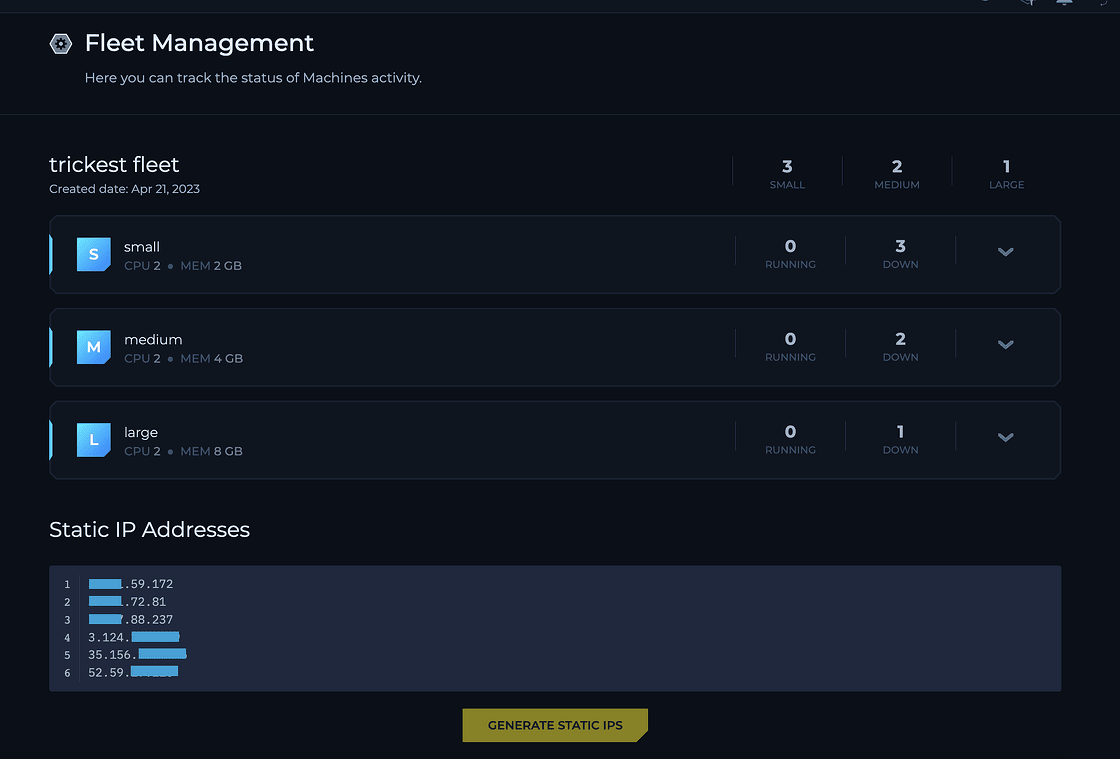The width and height of the screenshot is (1120, 759).
Task: Click the IP address ending in .59.172
Action: tap(131, 584)
